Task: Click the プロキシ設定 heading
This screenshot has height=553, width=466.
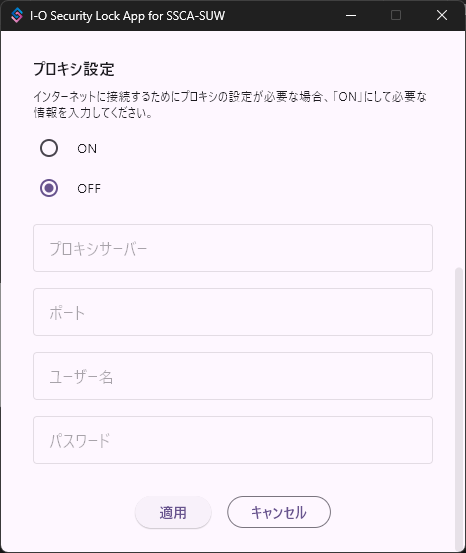Action: 74,69
